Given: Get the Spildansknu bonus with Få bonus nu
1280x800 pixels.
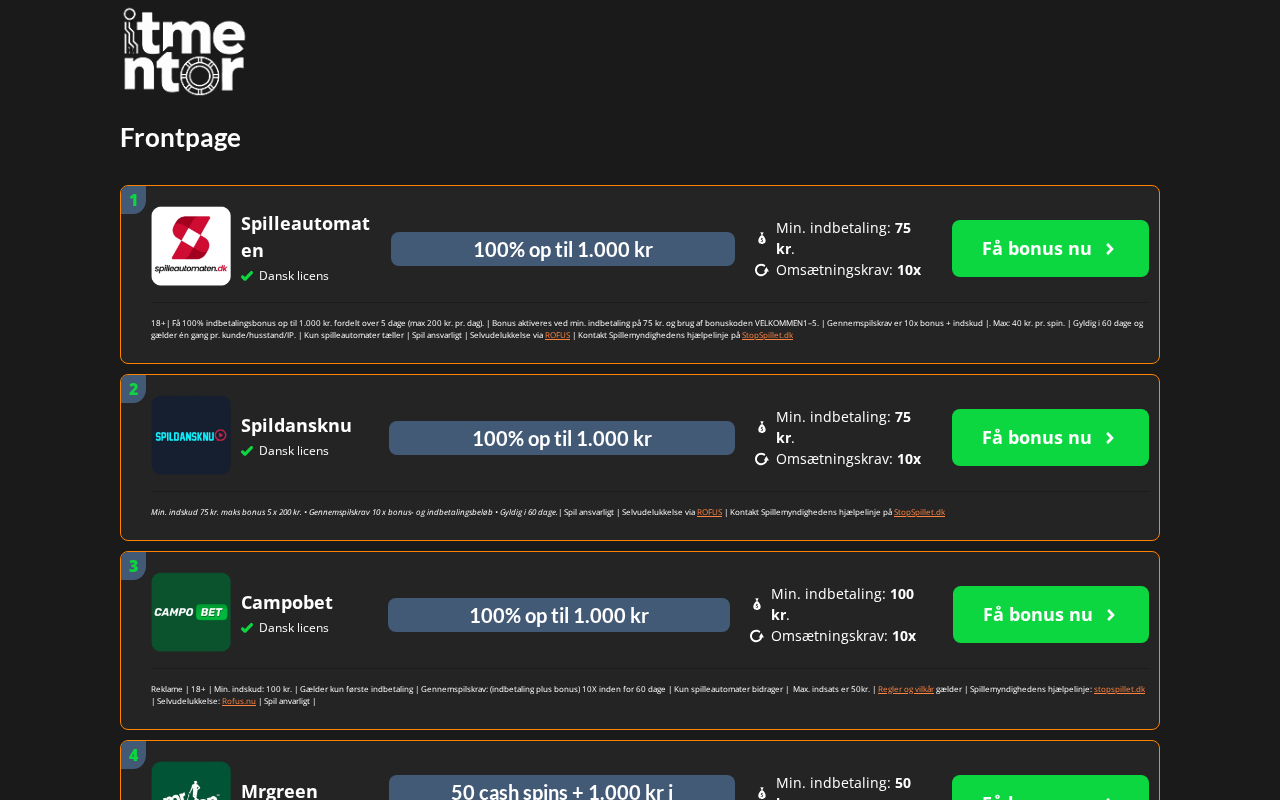Looking at the screenshot, I should coord(1050,437).
